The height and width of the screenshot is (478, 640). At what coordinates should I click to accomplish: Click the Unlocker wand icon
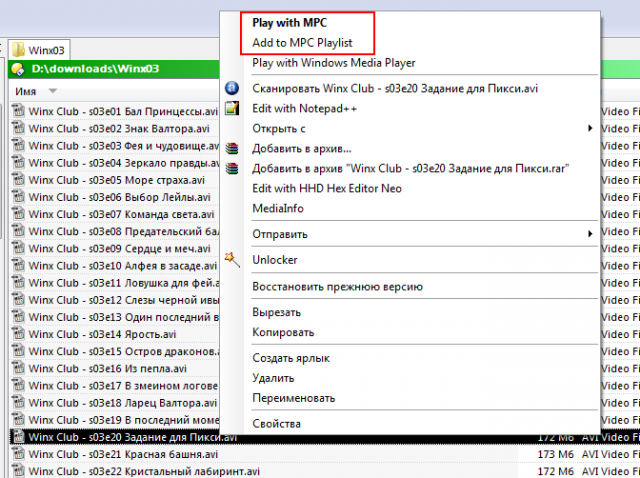point(232,260)
